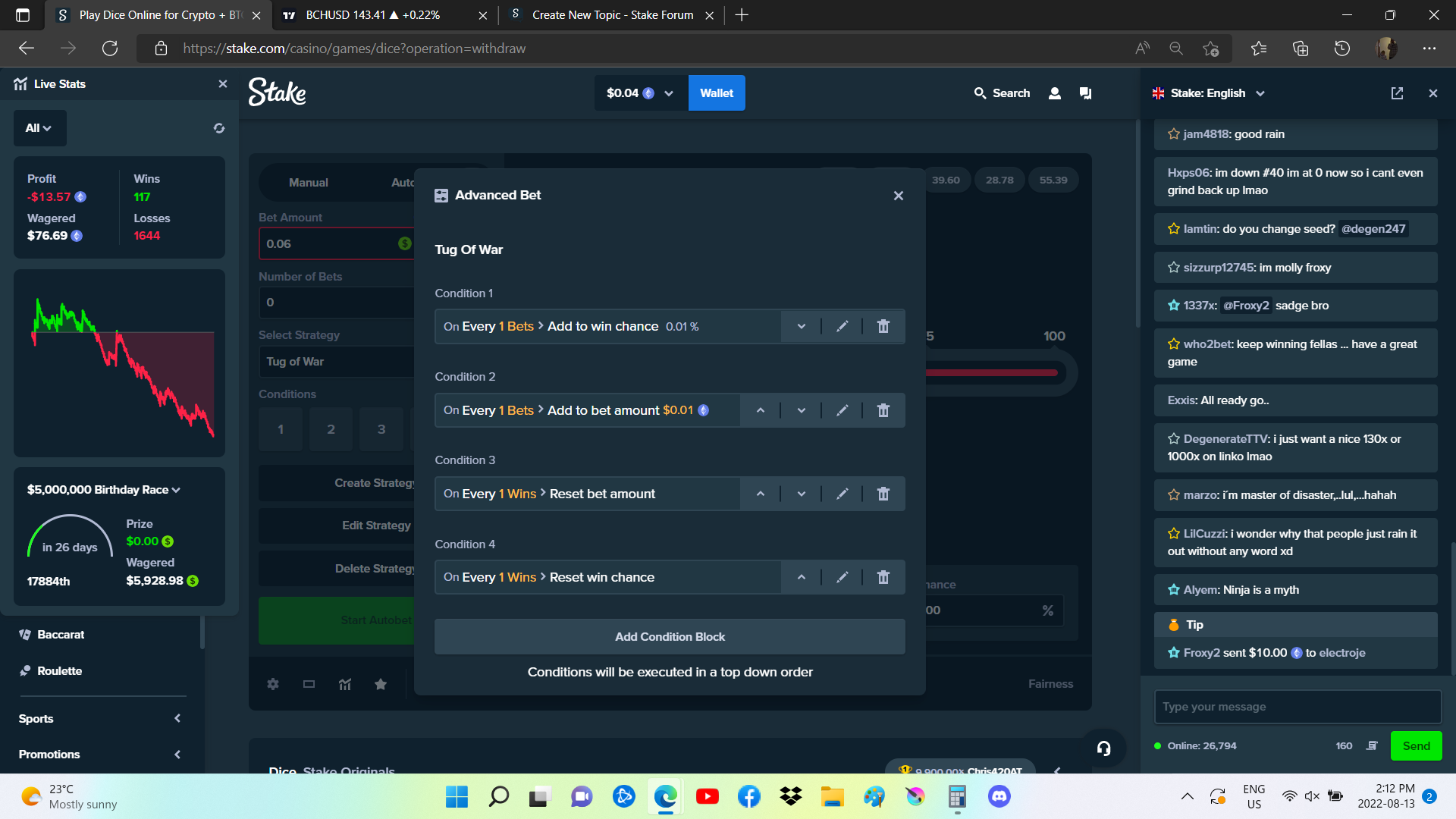
Task: Expand the balance currency dropdown
Action: [x=669, y=93]
